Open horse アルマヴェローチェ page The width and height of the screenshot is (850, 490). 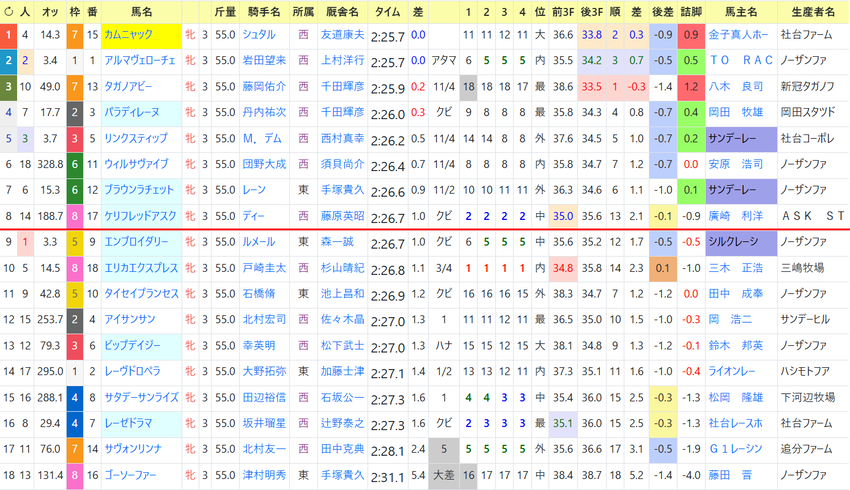(x=139, y=60)
